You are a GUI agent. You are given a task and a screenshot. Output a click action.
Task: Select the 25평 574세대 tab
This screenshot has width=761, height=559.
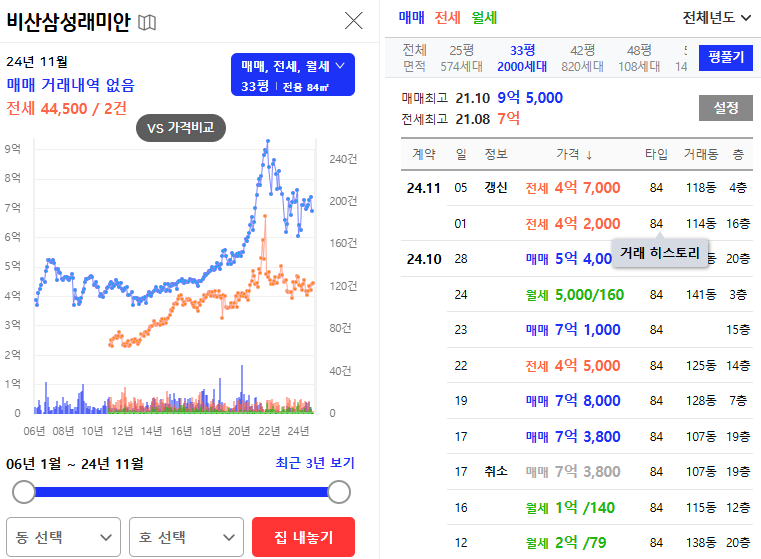click(x=461, y=58)
